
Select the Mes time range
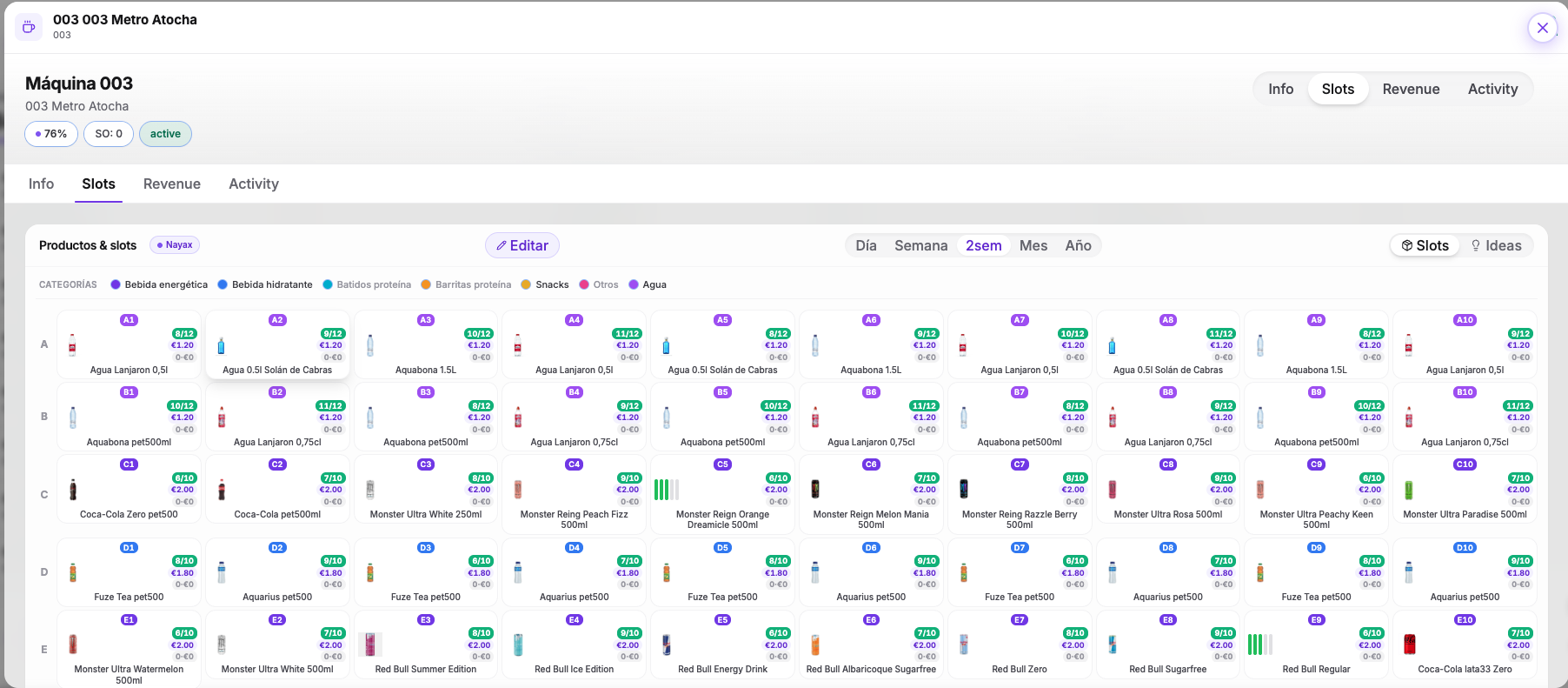pyautogui.click(x=1033, y=245)
